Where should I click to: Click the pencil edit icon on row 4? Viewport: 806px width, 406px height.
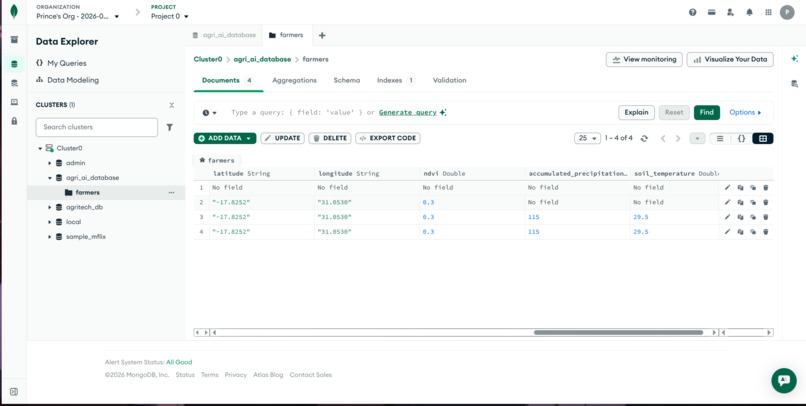click(x=727, y=232)
